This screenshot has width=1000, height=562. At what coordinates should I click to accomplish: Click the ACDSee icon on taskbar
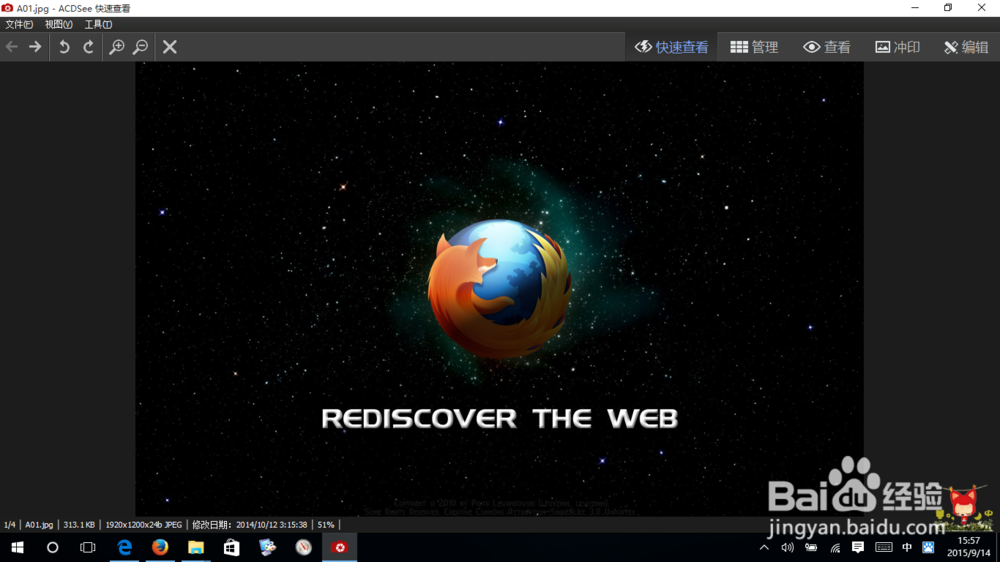(x=339, y=547)
